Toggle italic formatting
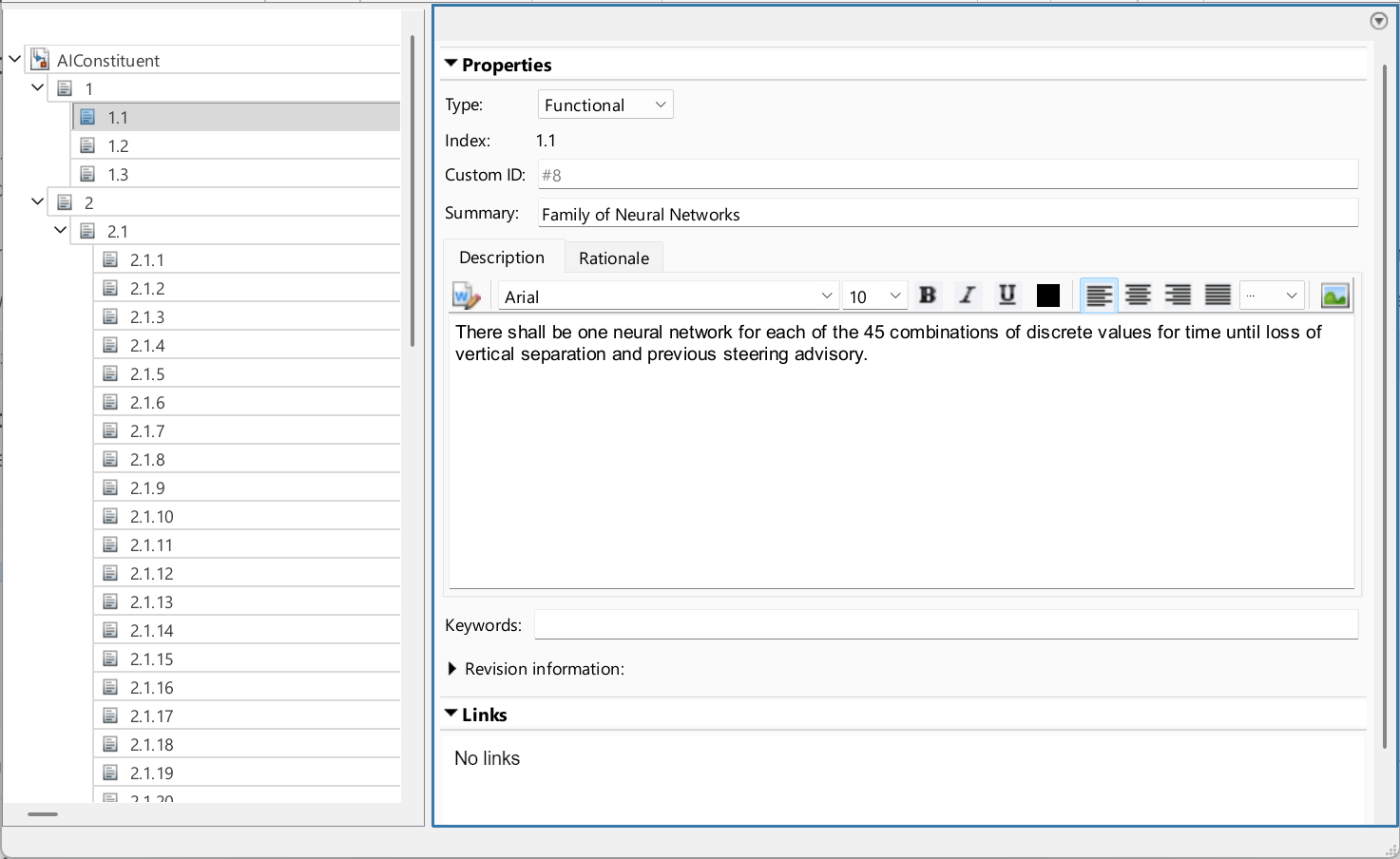 pyautogui.click(x=968, y=296)
